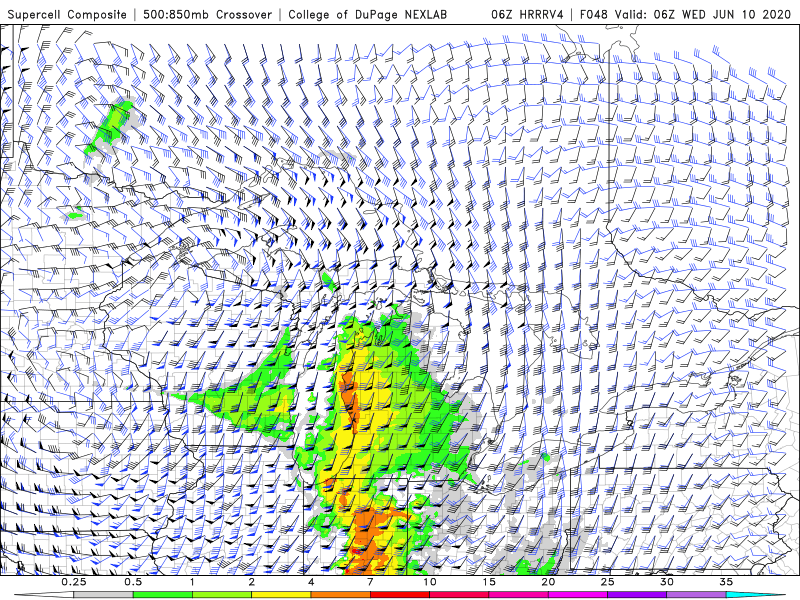Screen dimensions: 800x600
Task: Click the legend value 25
Action: (x=607, y=582)
